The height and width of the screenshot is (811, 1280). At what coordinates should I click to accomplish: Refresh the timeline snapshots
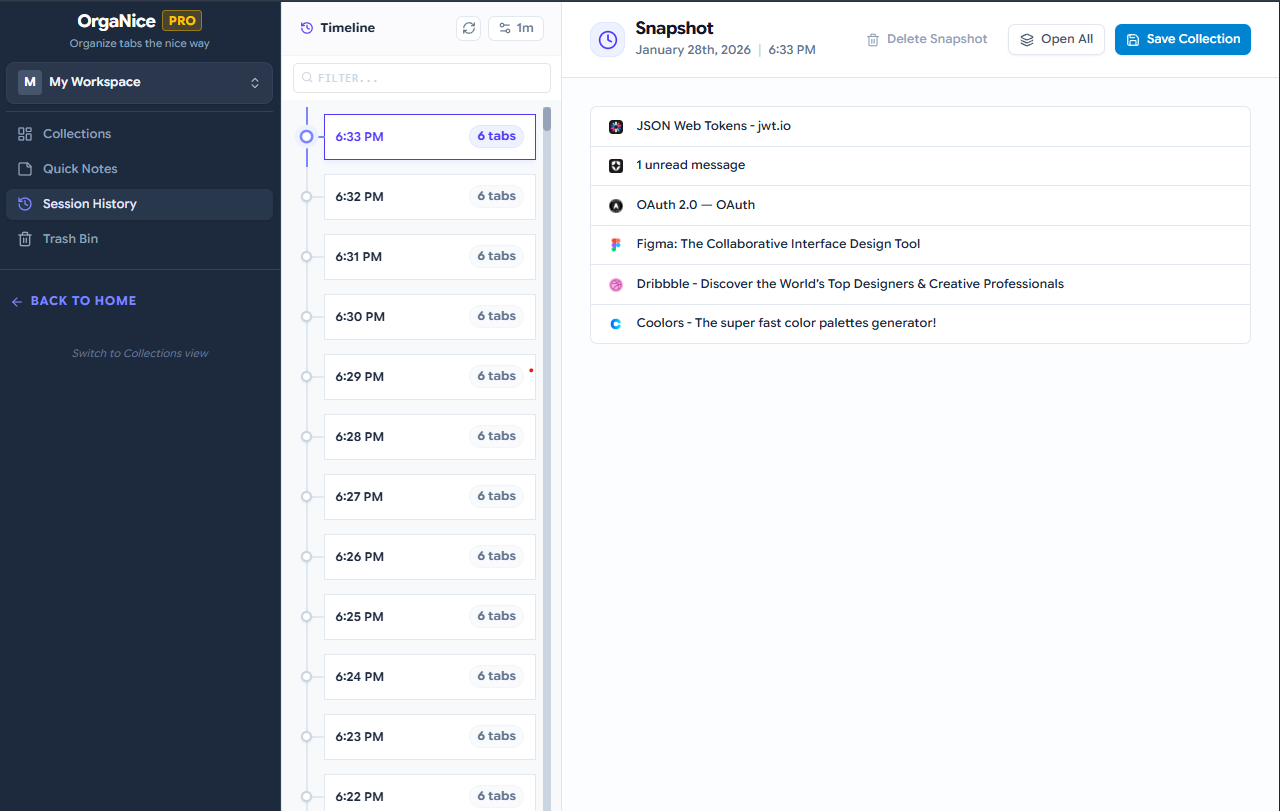pos(468,28)
